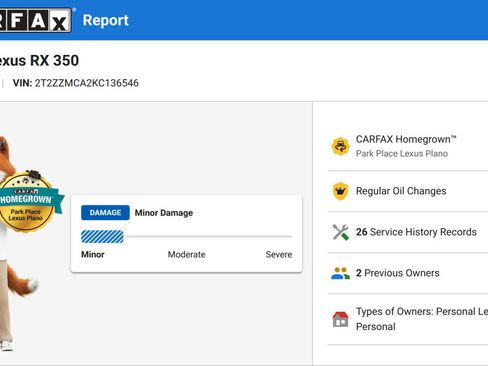Click 'Park Place Lexus Plano' dealer text
The width and height of the screenshot is (488, 366).
pos(402,154)
